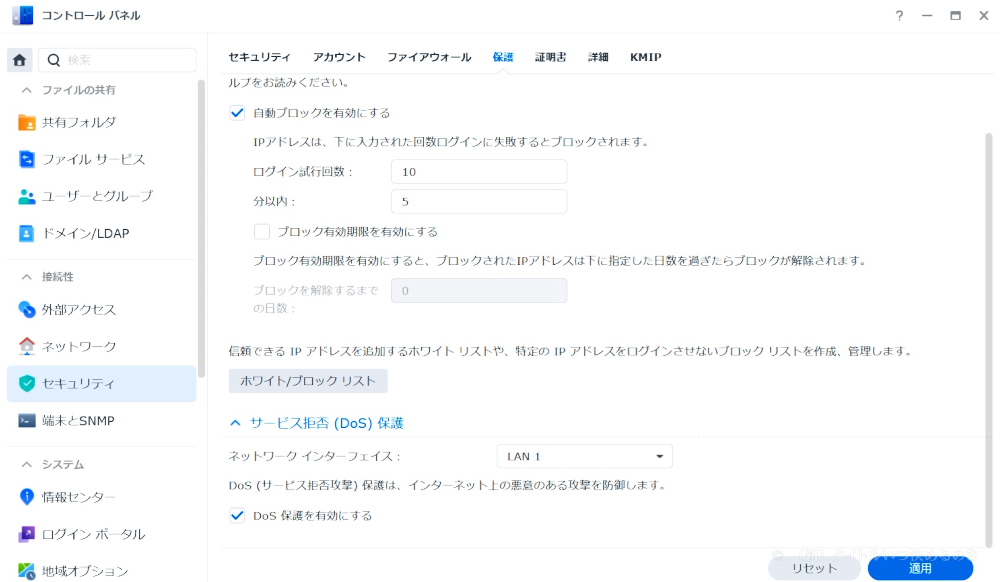Collapse the 接続性 section
The image size is (1000, 582).
coord(27,277)
